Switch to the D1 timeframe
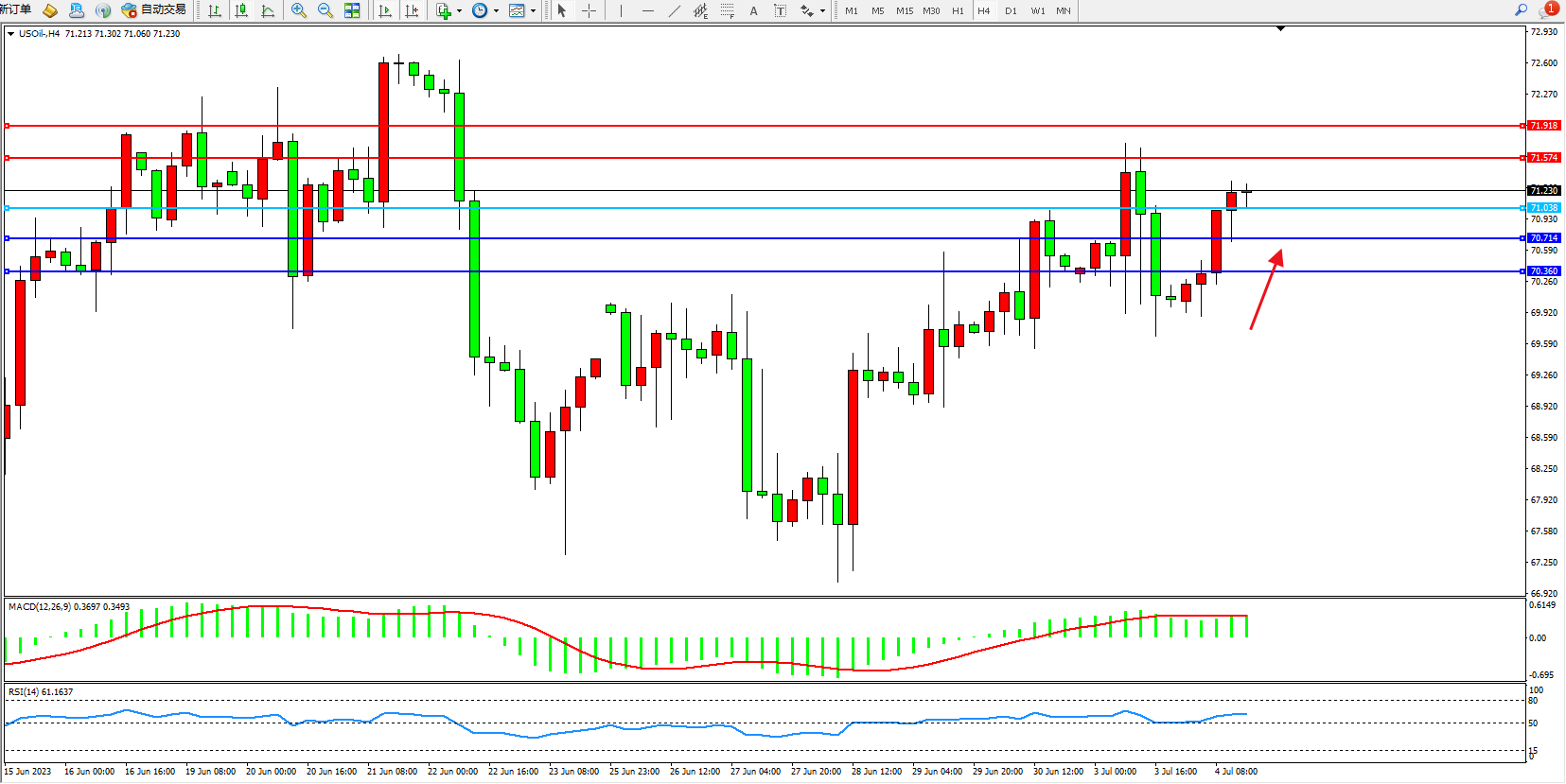Viewport: 1566px width, 784px height. [x=1011, y=10]
